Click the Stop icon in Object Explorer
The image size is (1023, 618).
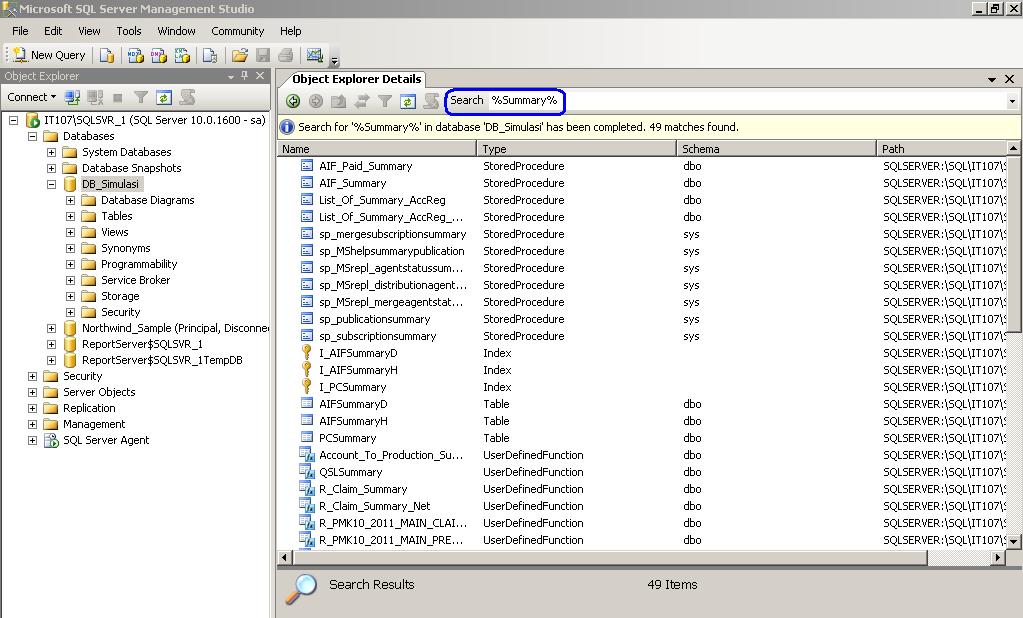coord(118,98)
